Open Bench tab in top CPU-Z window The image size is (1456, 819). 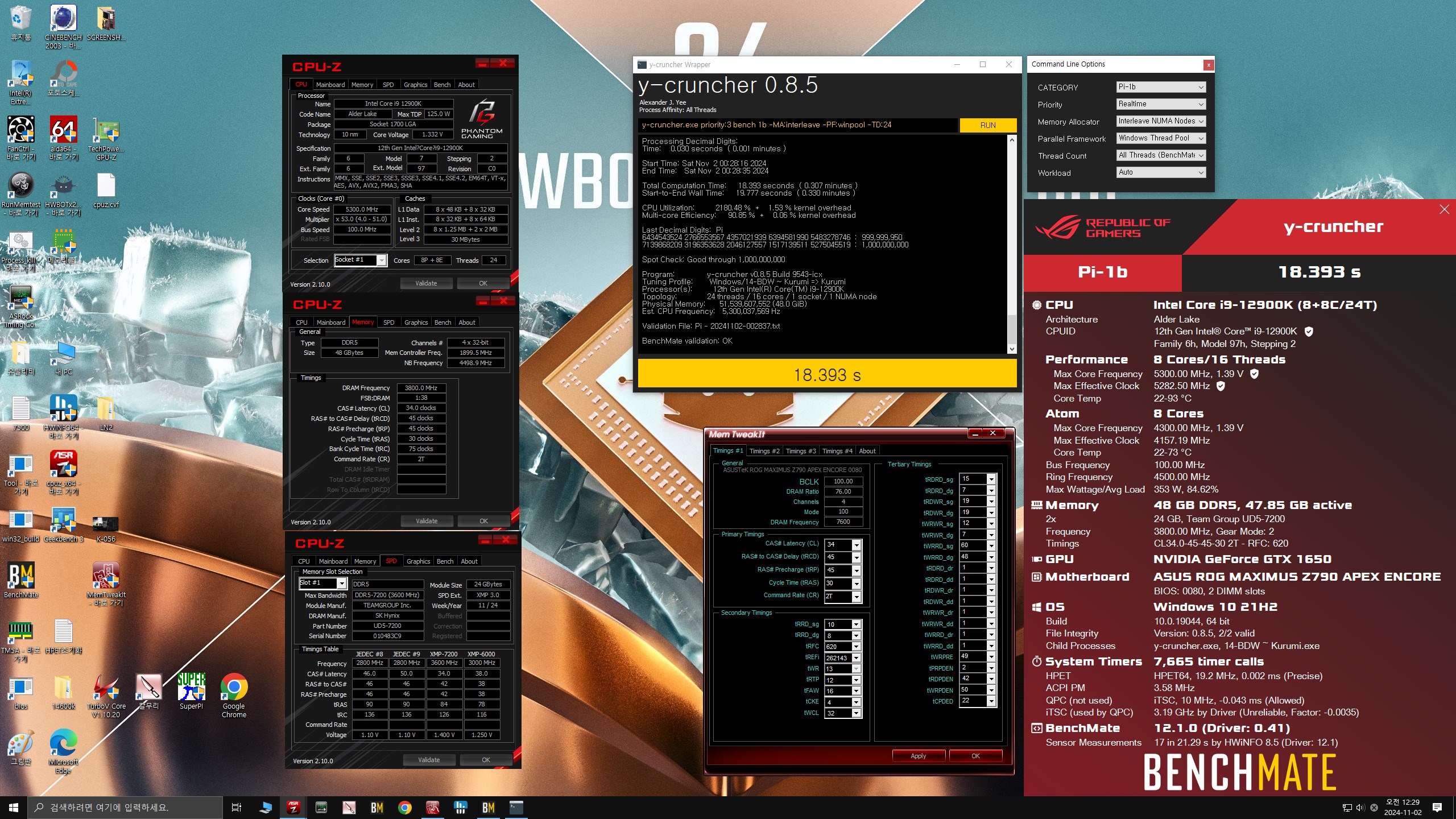[x=442, y=85]
